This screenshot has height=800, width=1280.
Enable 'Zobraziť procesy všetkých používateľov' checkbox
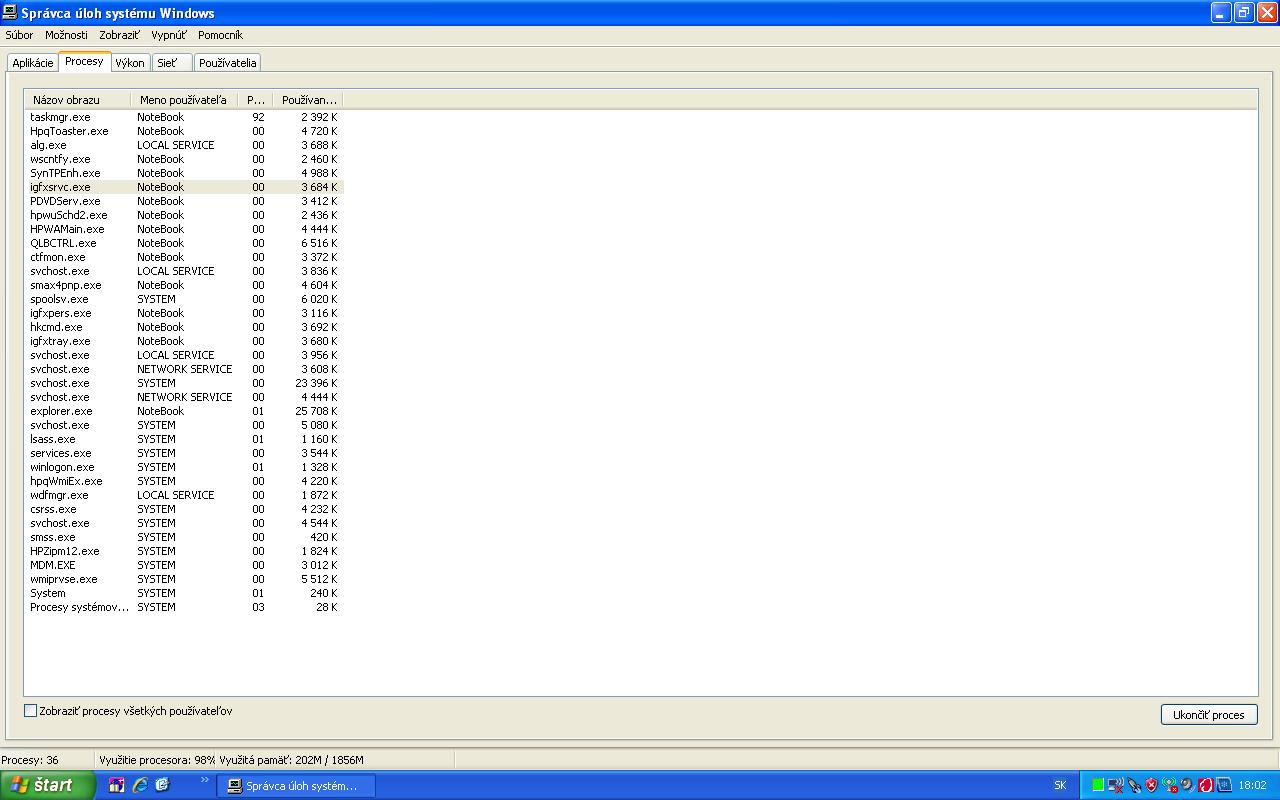[30, 711]
